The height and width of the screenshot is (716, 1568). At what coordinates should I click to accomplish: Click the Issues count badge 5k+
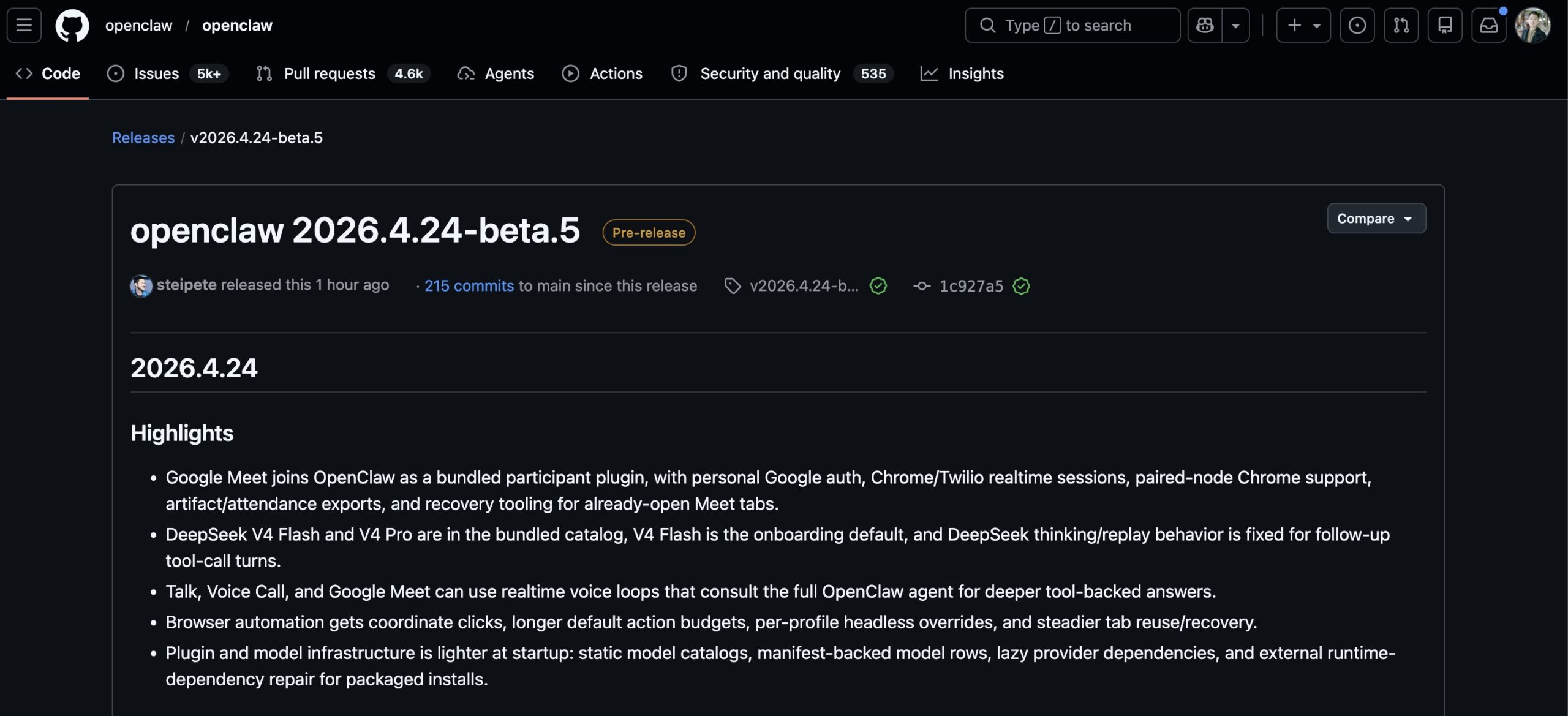pyautogui.click(x=209, y=73)
